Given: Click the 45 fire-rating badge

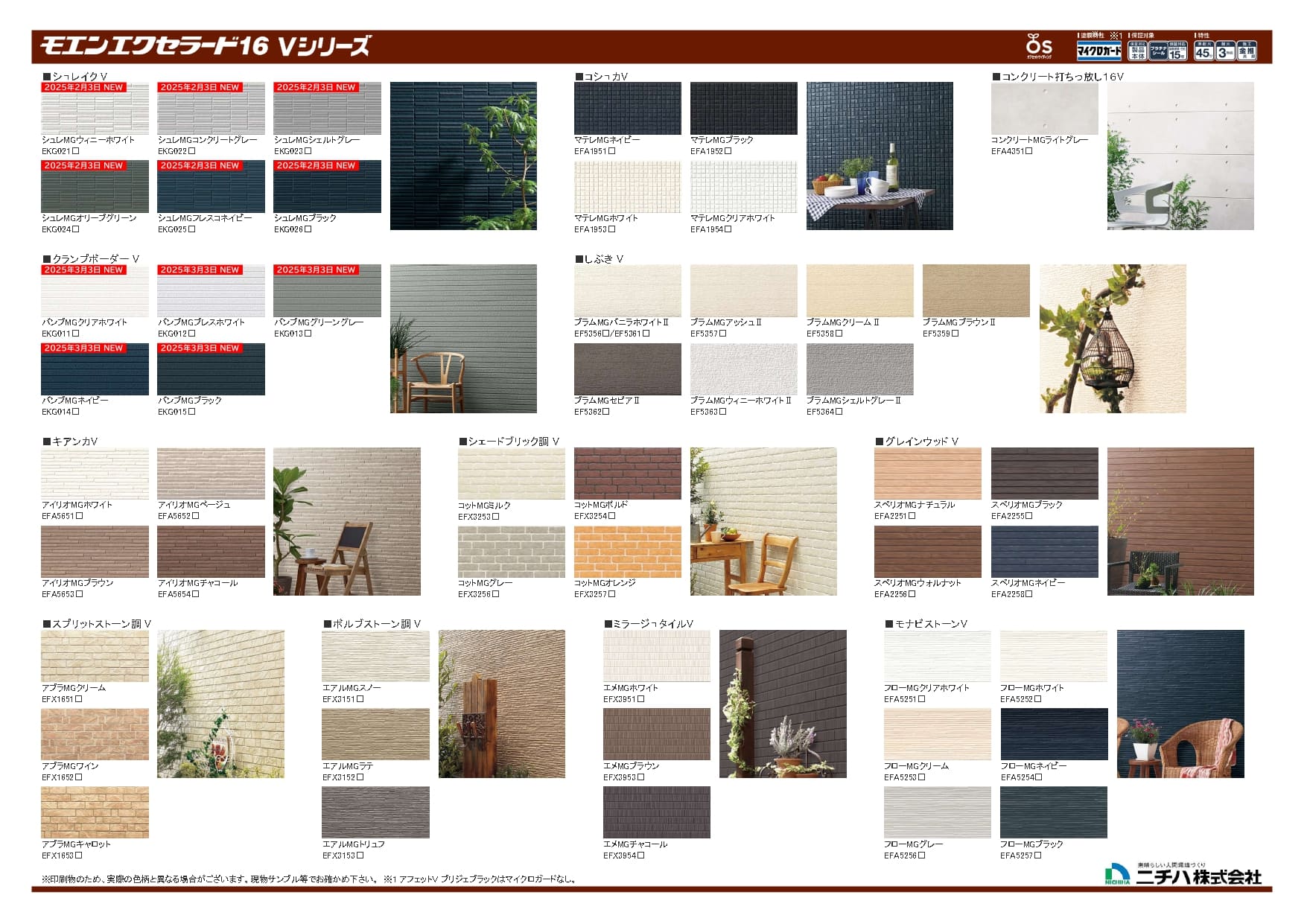Looking at the screenshot, I should click(x=1203, y=50).
